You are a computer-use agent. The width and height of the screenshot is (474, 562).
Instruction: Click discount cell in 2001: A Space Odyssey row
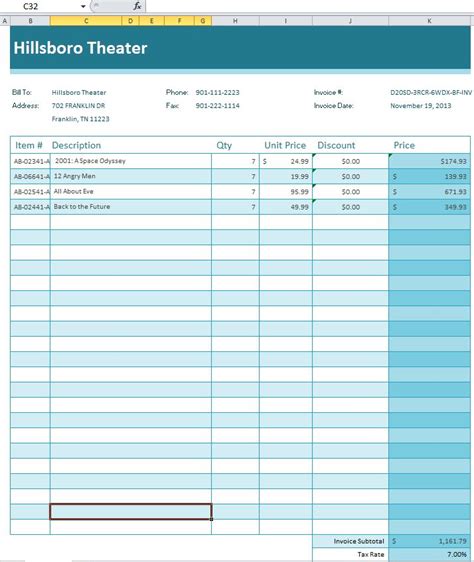[x=350, y=161]
